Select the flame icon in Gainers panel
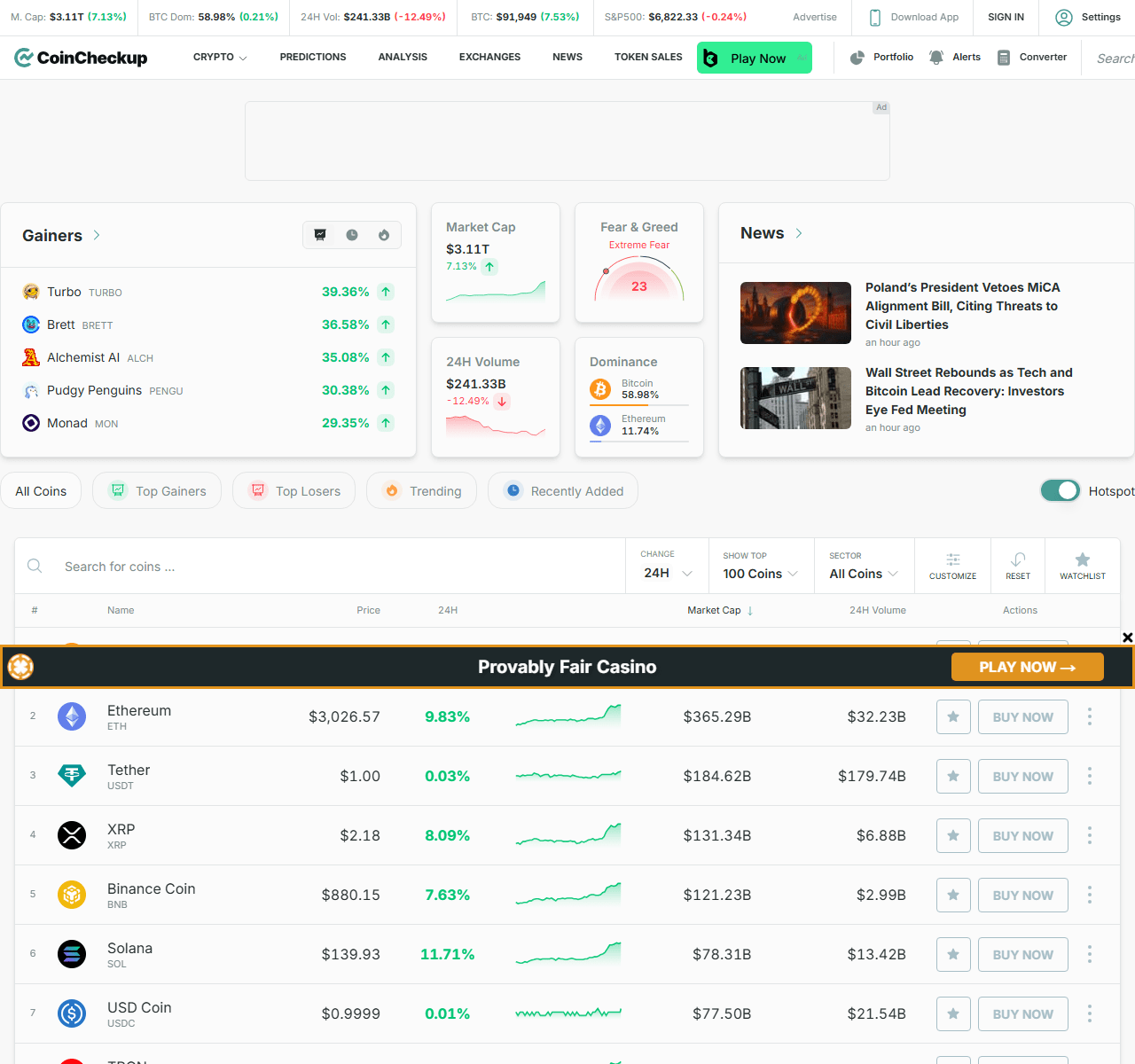This screenshot has height=1064, width=1135. [x=384, y=235]
